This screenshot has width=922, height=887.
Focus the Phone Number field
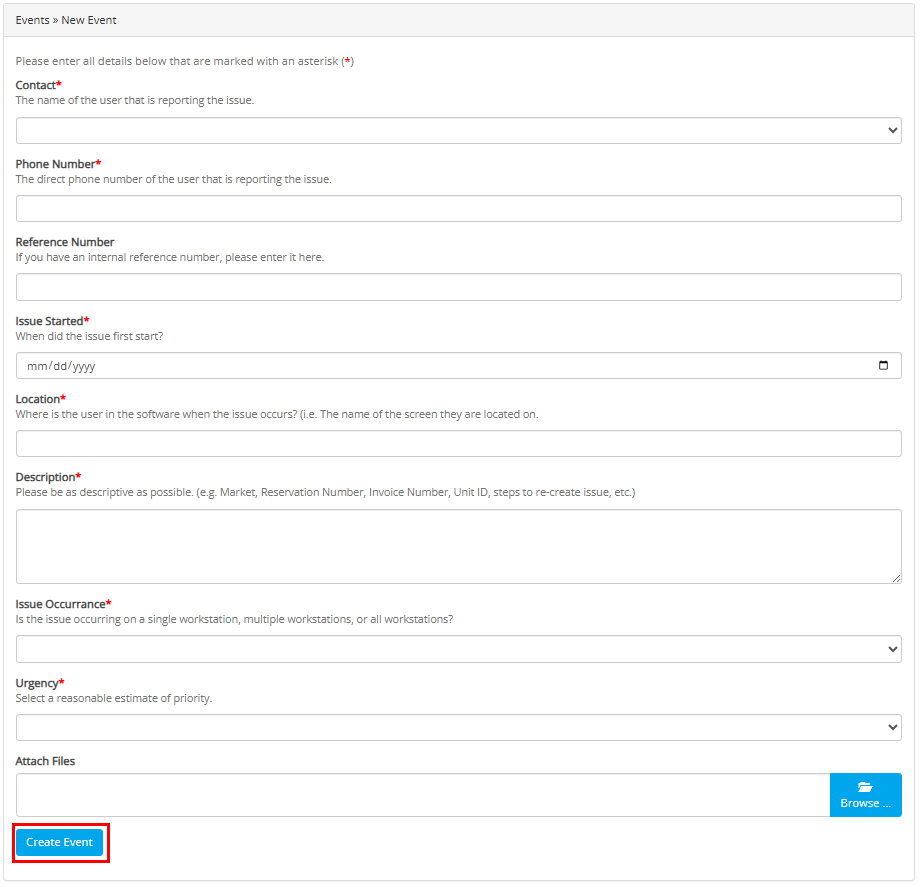458,209
